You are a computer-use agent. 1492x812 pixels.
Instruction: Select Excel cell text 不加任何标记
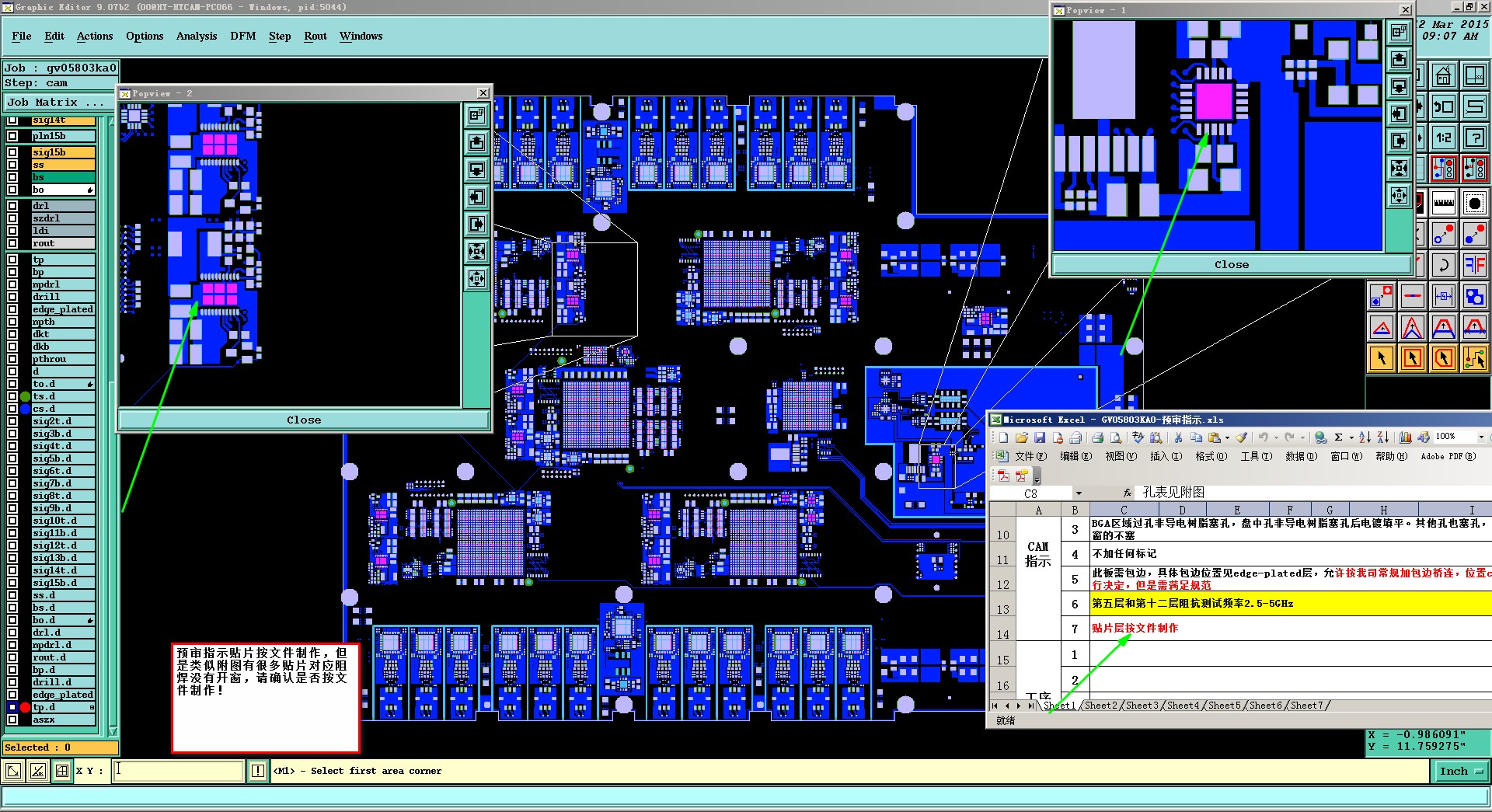coord(1124,554)
